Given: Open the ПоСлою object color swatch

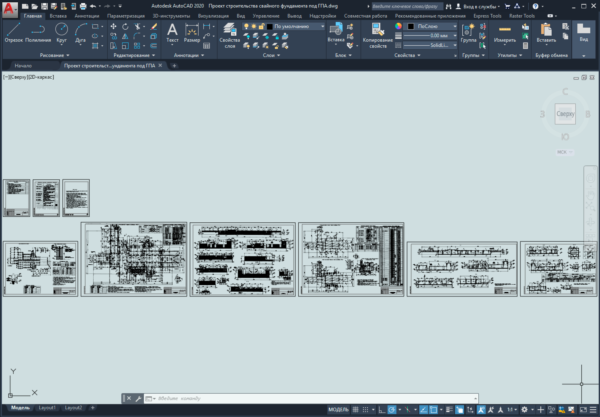Looking at the screenshot, I should point(431,26).
